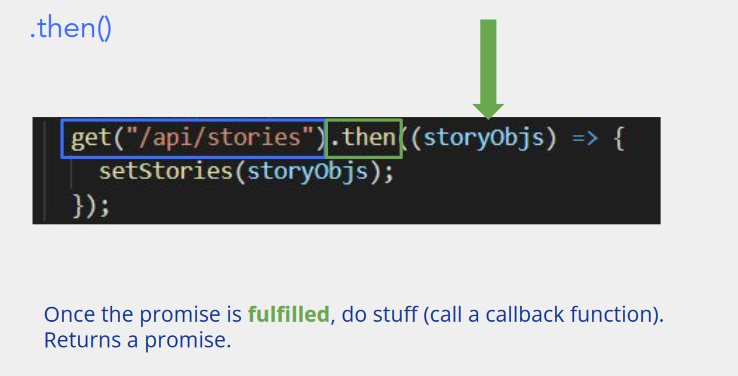
Task: Click the "/api/stories" string literal
Action: pyautogui.click(x=220, y=138)
